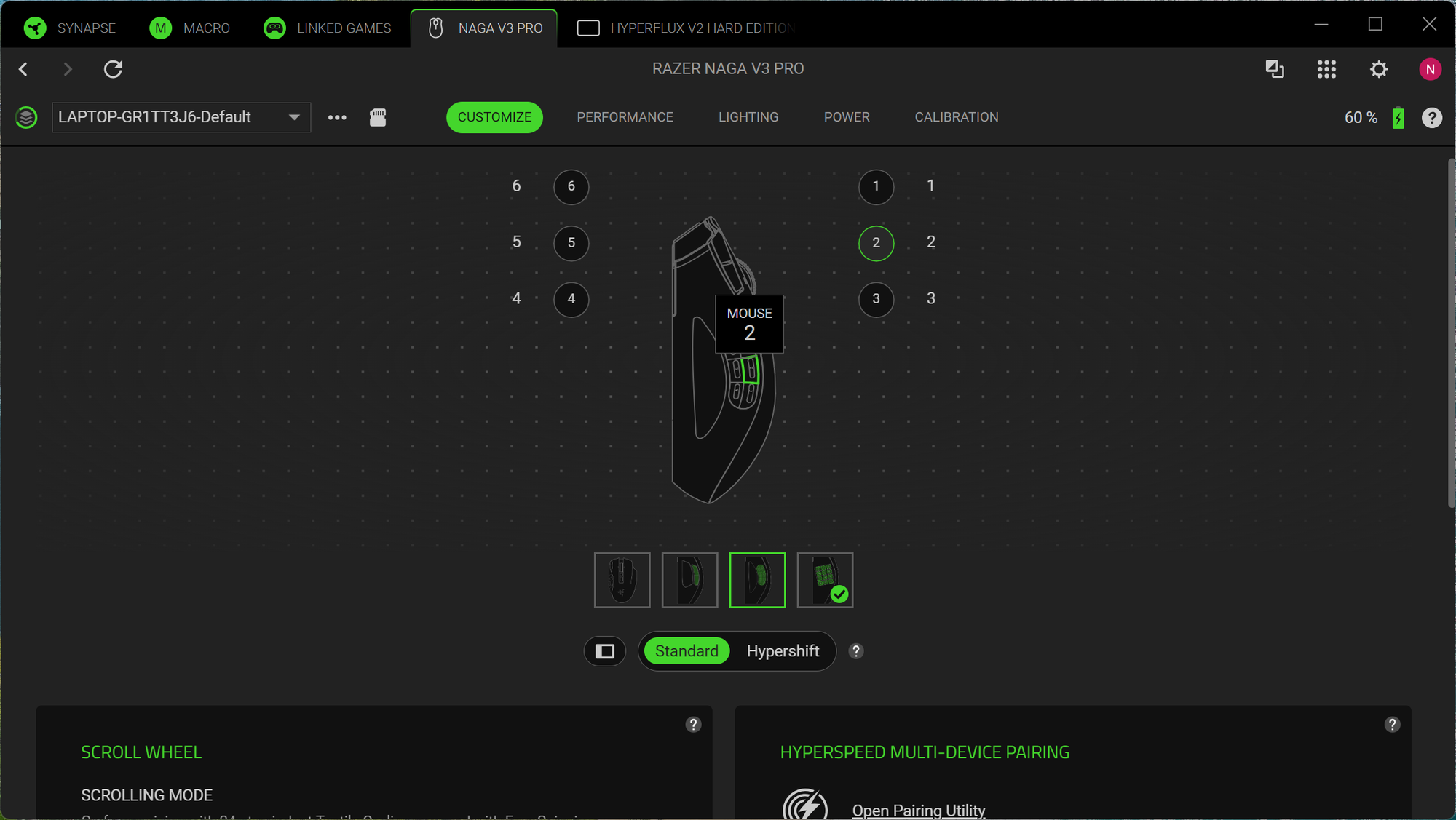Click the assignment label 1 text
Screen dimensions: 1456x820
pos(930,186)
